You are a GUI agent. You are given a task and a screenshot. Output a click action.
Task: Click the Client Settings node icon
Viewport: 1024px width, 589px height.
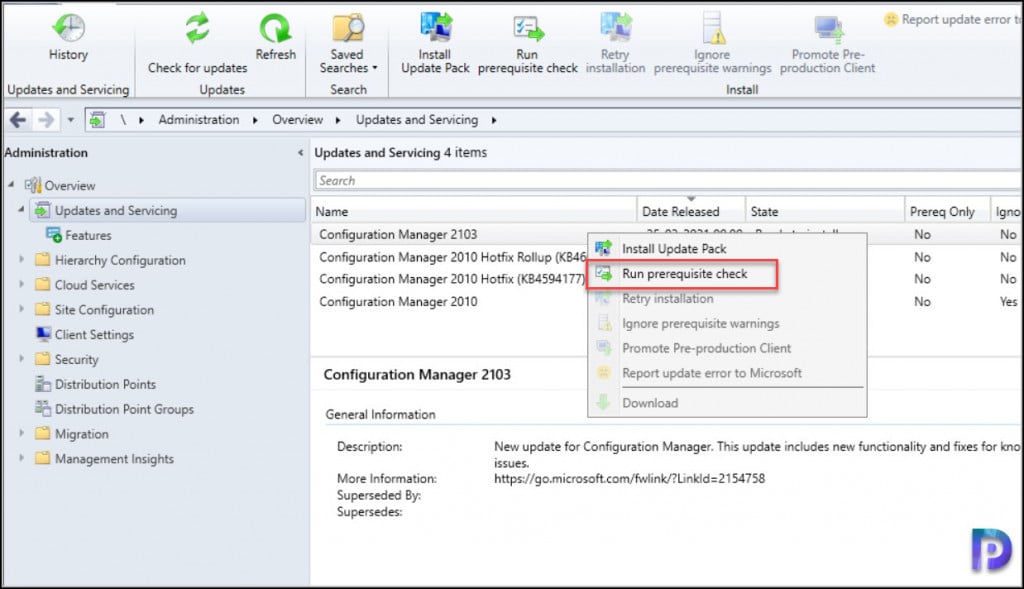click(x=43, y=334)
